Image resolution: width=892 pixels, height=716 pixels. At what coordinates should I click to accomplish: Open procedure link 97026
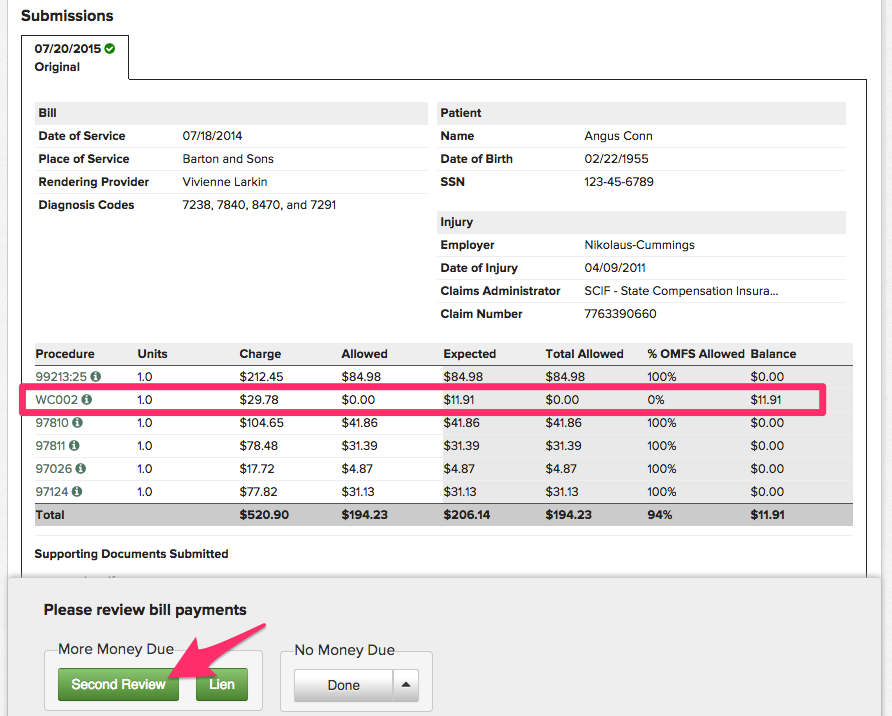pos(53,469)
